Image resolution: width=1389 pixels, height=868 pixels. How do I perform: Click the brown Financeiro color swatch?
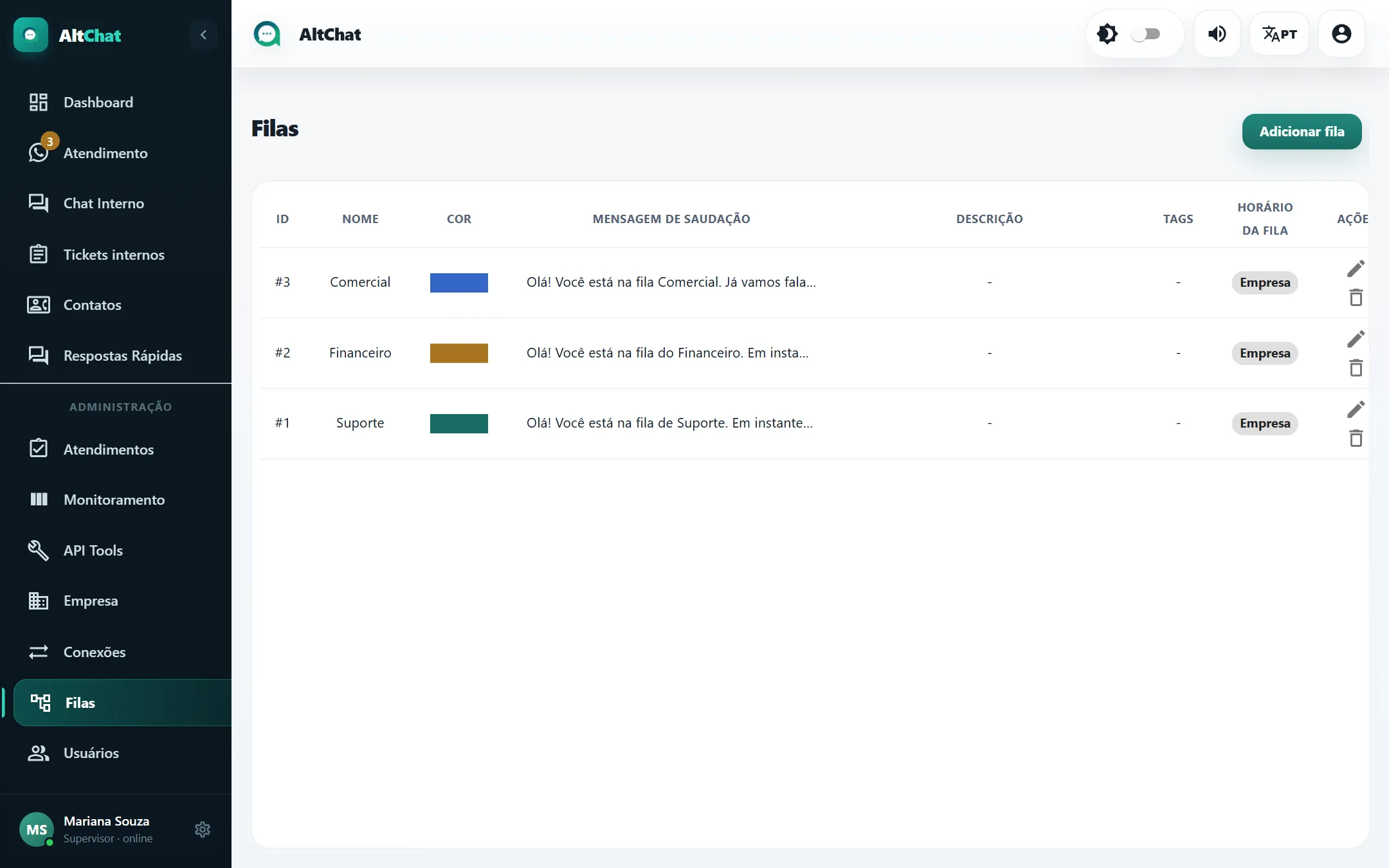pos(459,353)
